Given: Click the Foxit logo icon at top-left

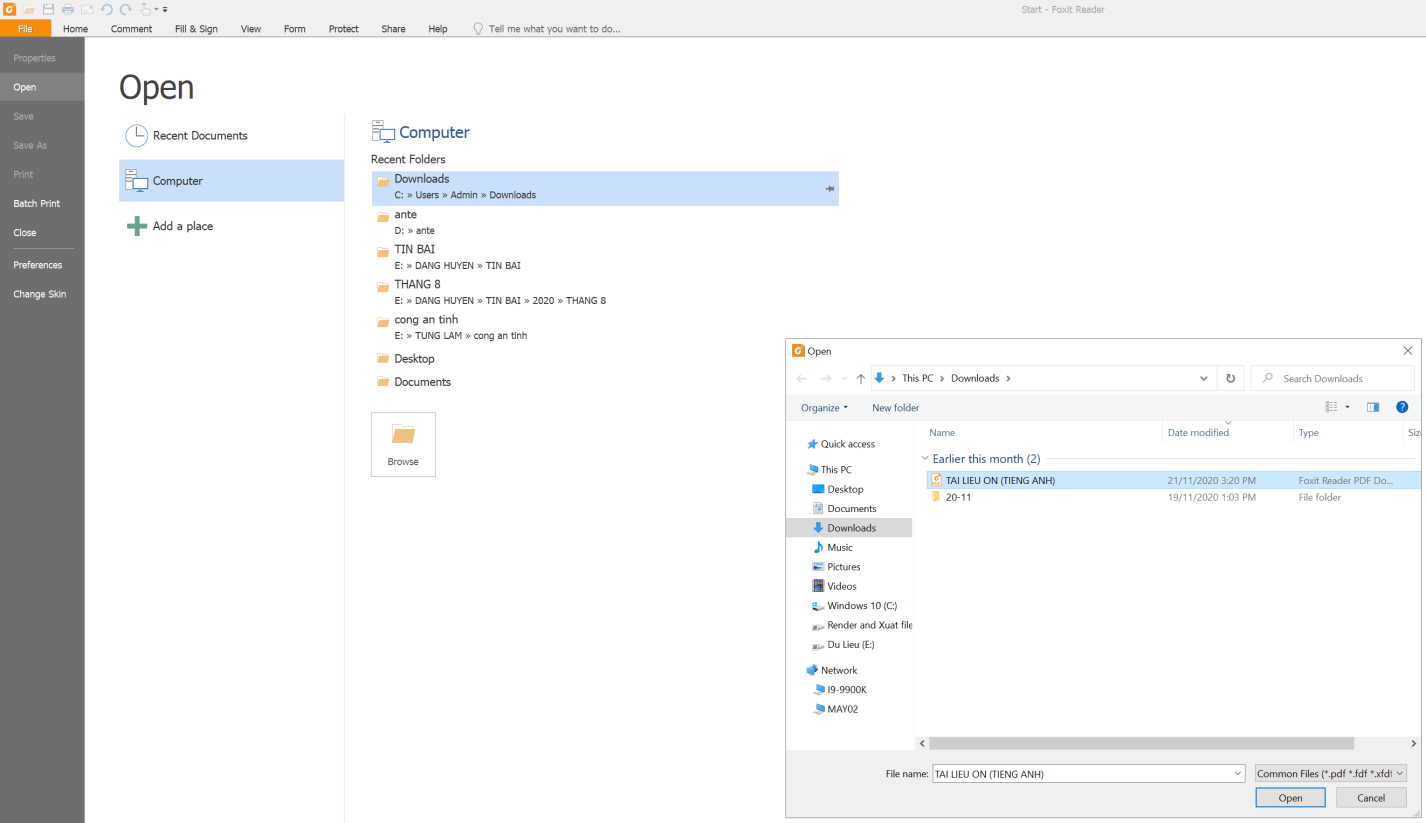Looking at the screenshot, I should pos(9,9).
